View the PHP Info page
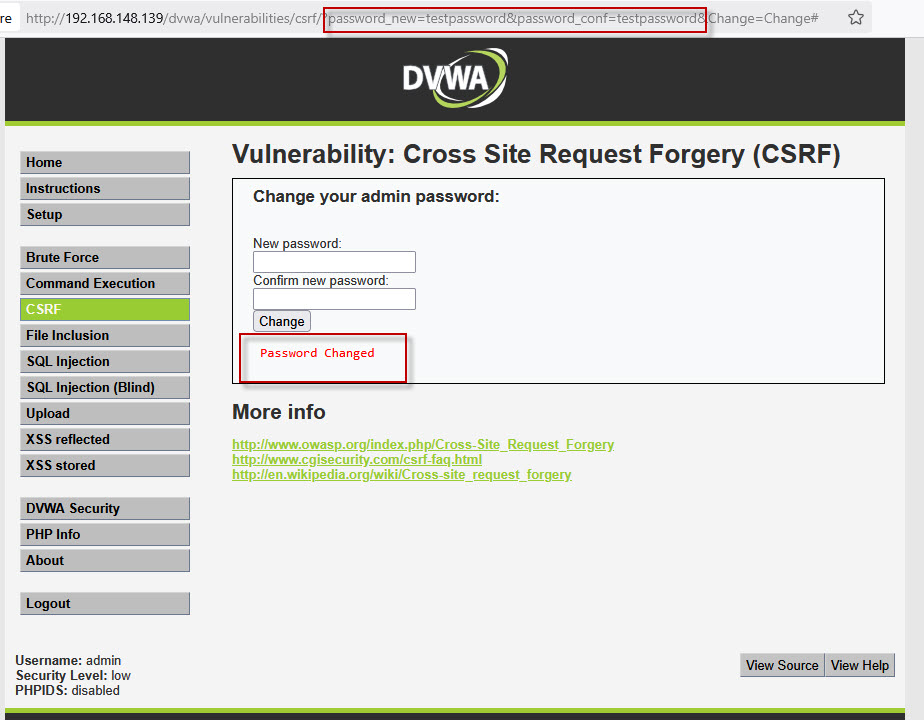Image resolution: width=924 pixels, height=720 pixels. pos(105,534)
